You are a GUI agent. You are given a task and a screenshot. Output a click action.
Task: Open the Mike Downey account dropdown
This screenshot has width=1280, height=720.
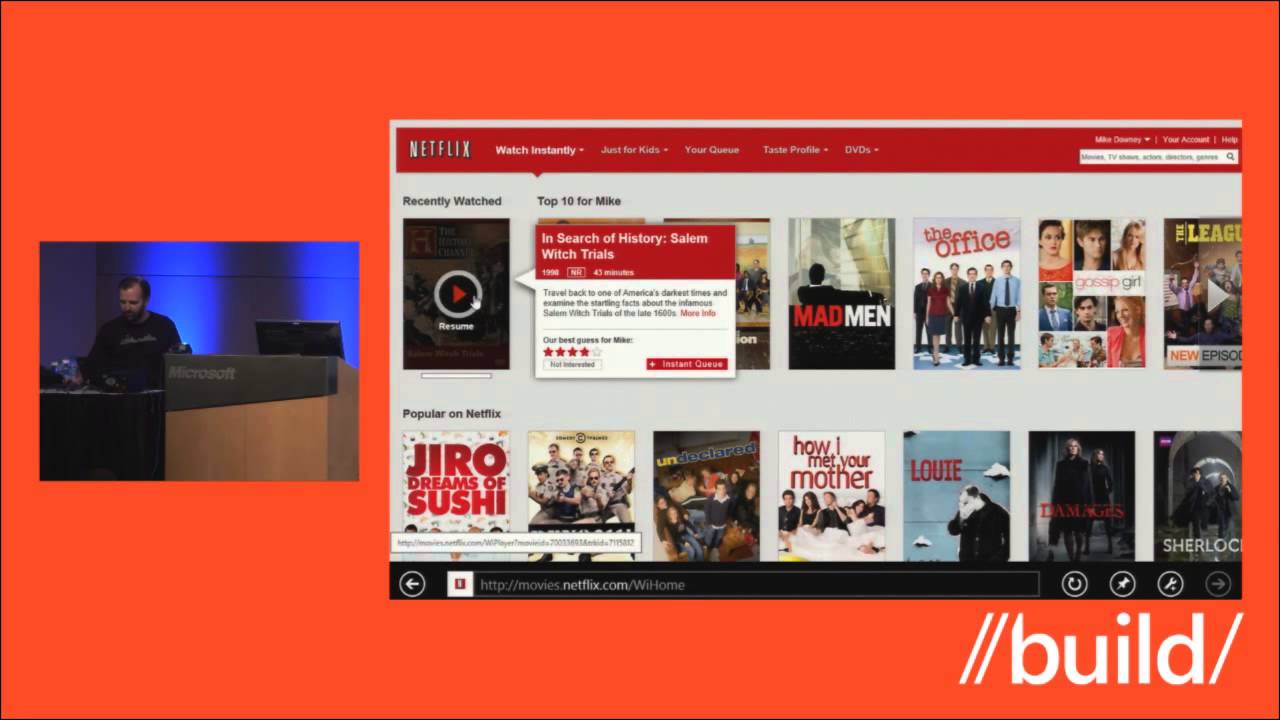pos(1122,140)
